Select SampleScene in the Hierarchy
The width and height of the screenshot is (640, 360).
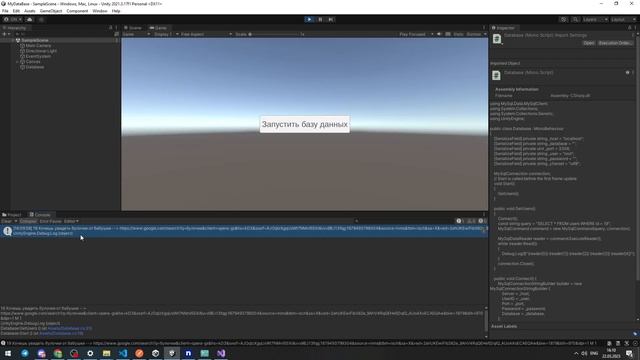coord(35,40)
